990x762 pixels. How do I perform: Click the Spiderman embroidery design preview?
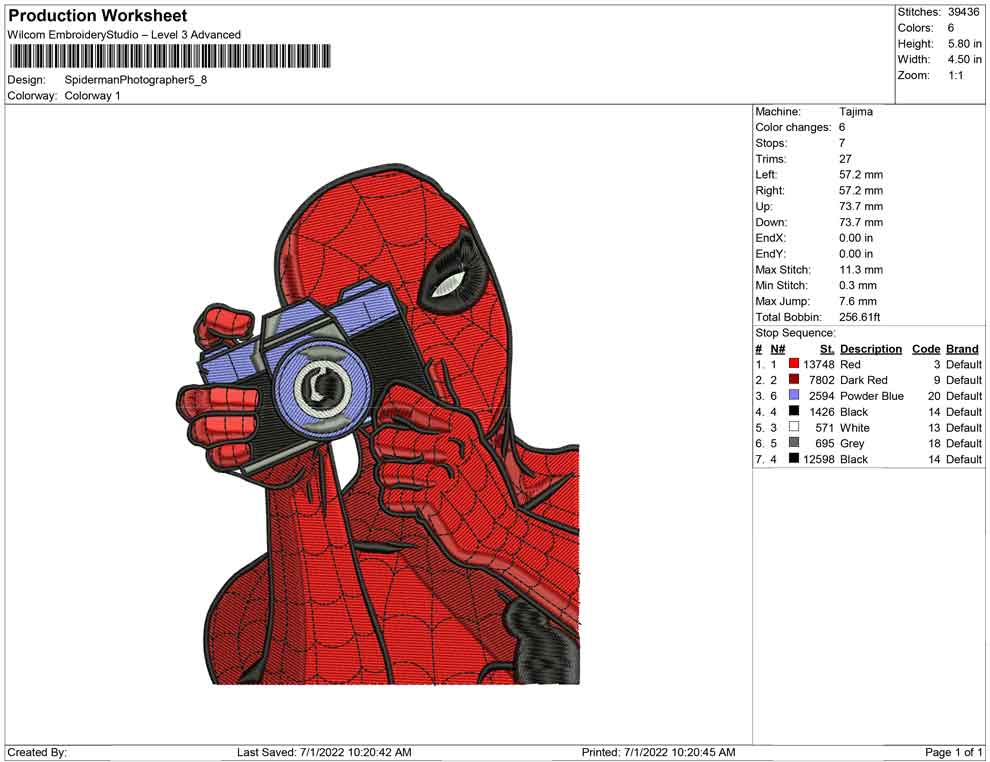(x=378, y=424)
